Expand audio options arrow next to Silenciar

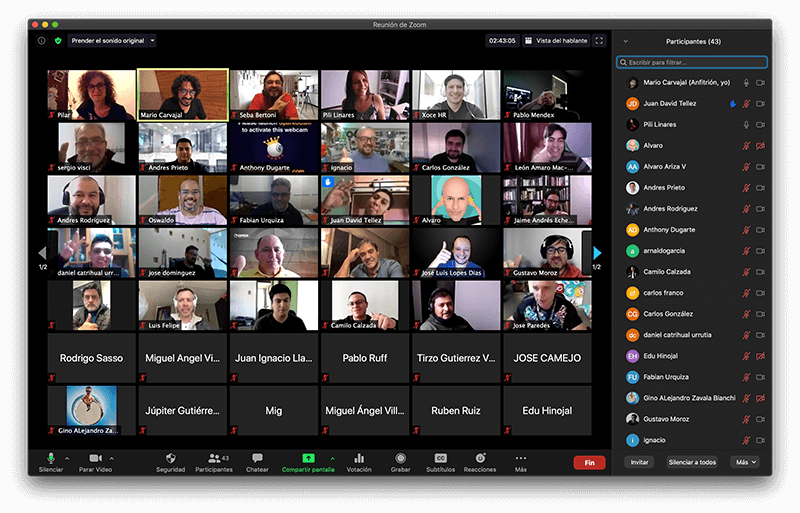pos(67,458)
